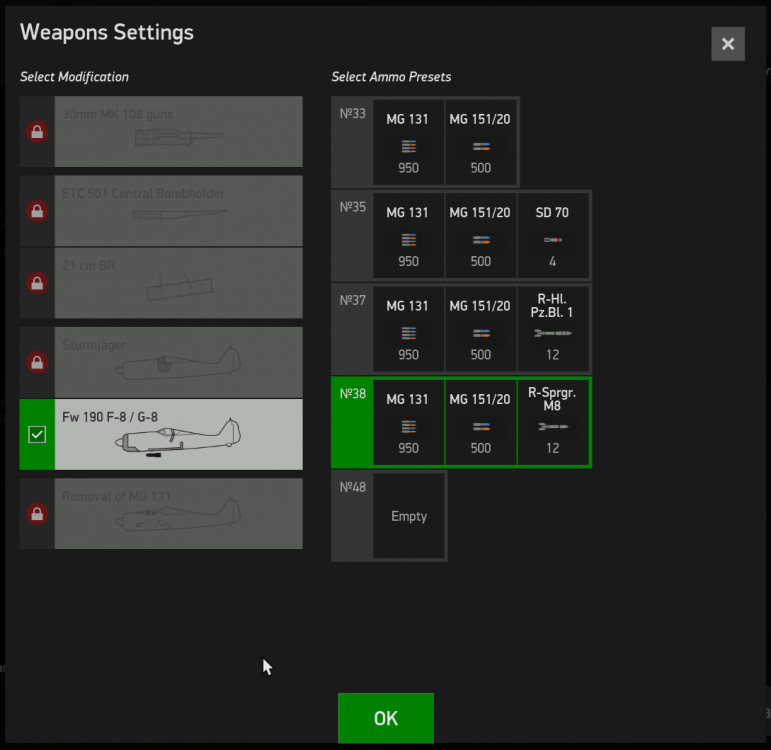Select the Fw 190 F-8 / G-8 modification
Image resolution: width=771 pixels, height=750 pixels.
pos(178,434)
